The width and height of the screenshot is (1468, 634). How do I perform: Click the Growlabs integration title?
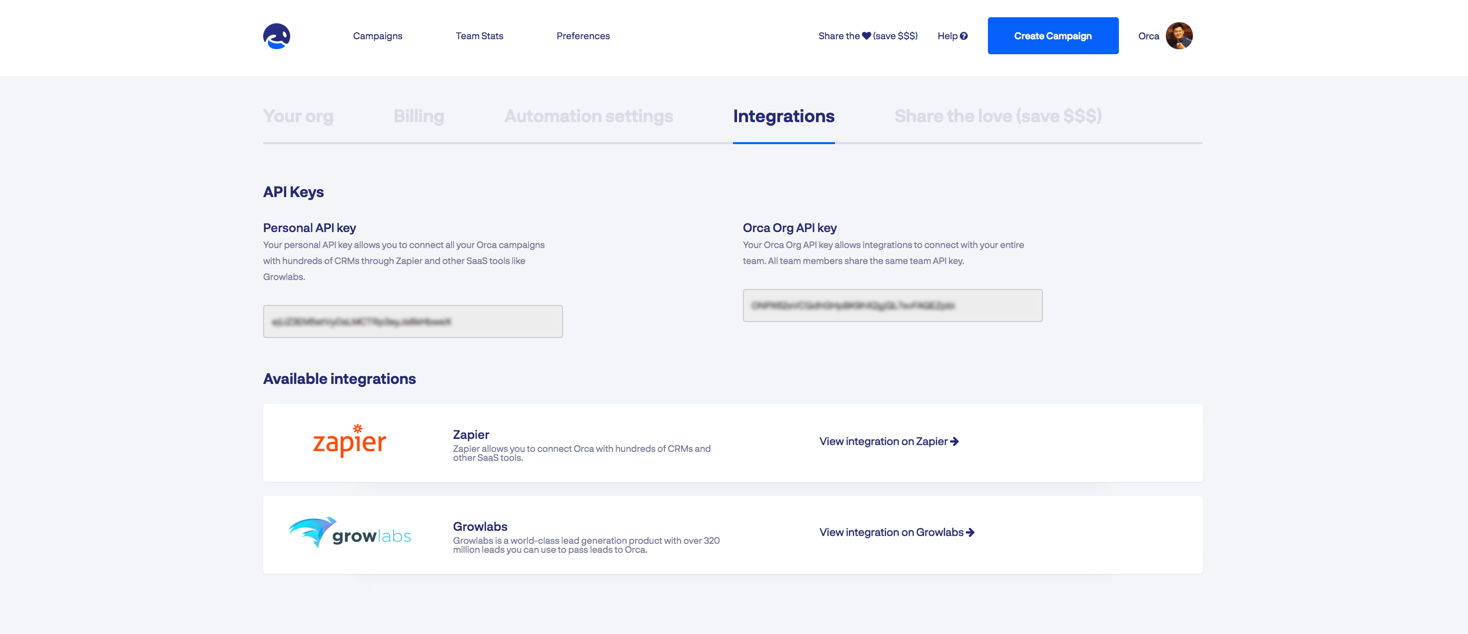pyautogui.click(x=480, y=526)
